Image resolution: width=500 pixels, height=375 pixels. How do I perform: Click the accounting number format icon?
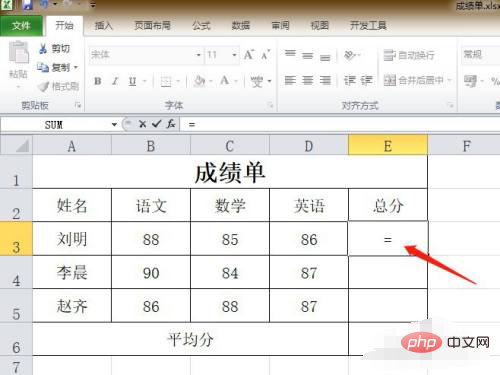(470, 81)
